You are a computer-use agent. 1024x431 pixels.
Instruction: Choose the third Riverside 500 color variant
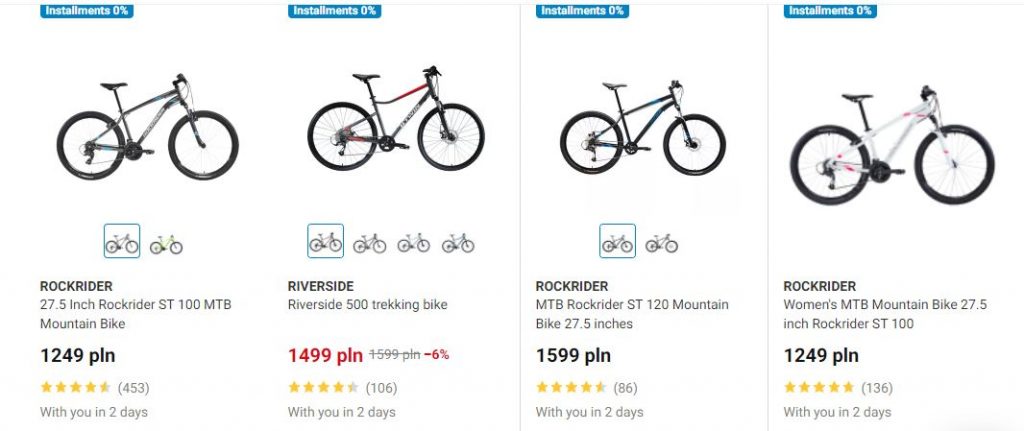coord(413,242)
